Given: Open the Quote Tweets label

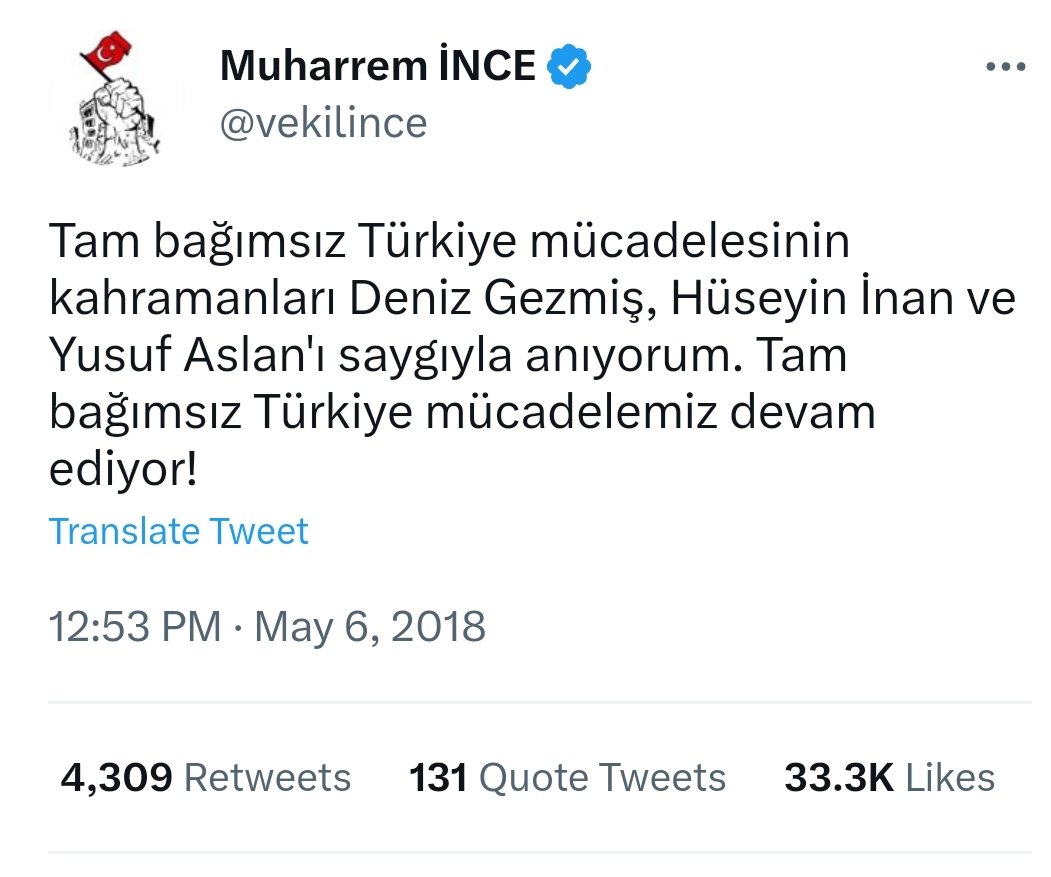Looking at the screenshot, I should tap(602, 777).
